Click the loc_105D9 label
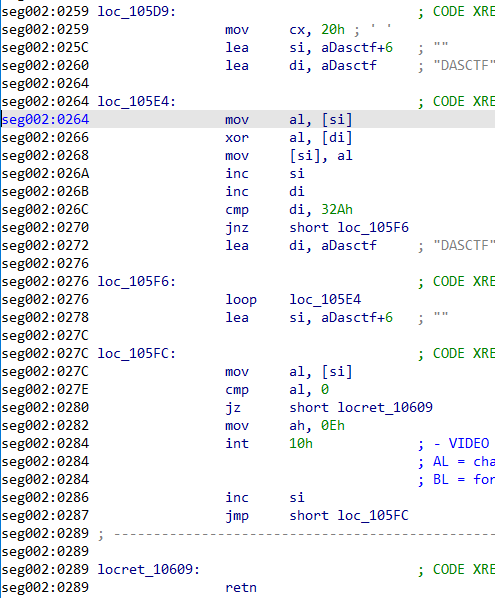This screenshot has height=598, width=495. (137, 11)
